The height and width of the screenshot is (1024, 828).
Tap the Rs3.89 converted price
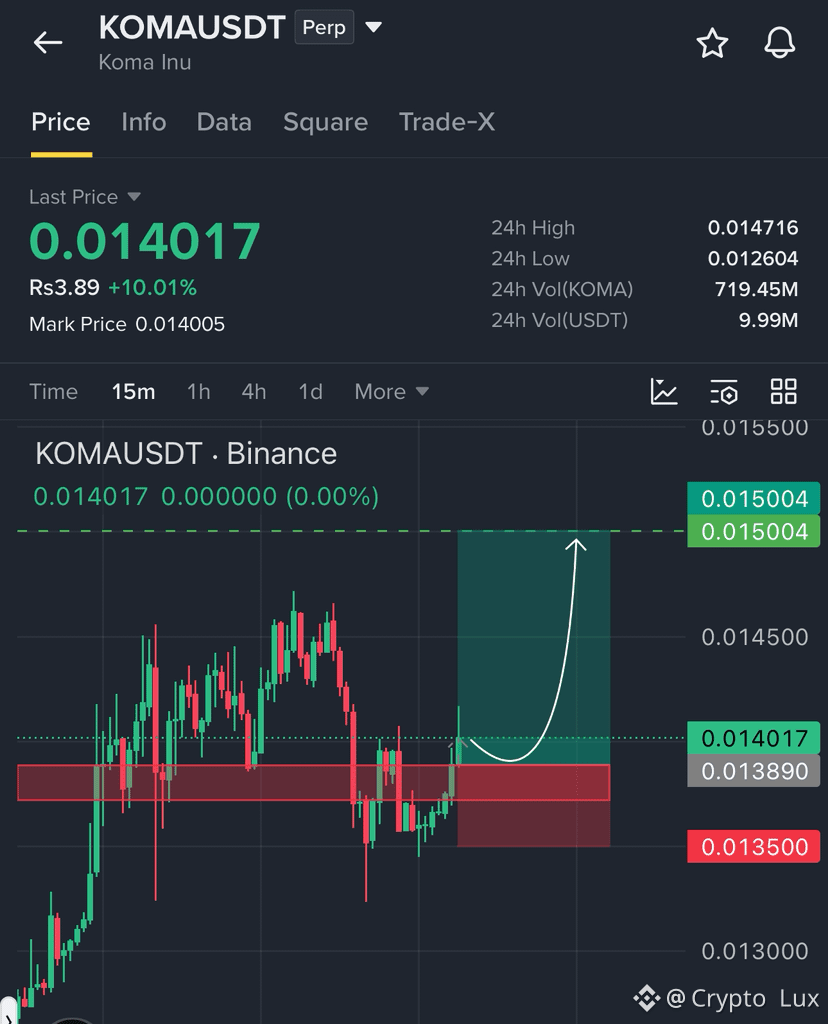(64, 287)
